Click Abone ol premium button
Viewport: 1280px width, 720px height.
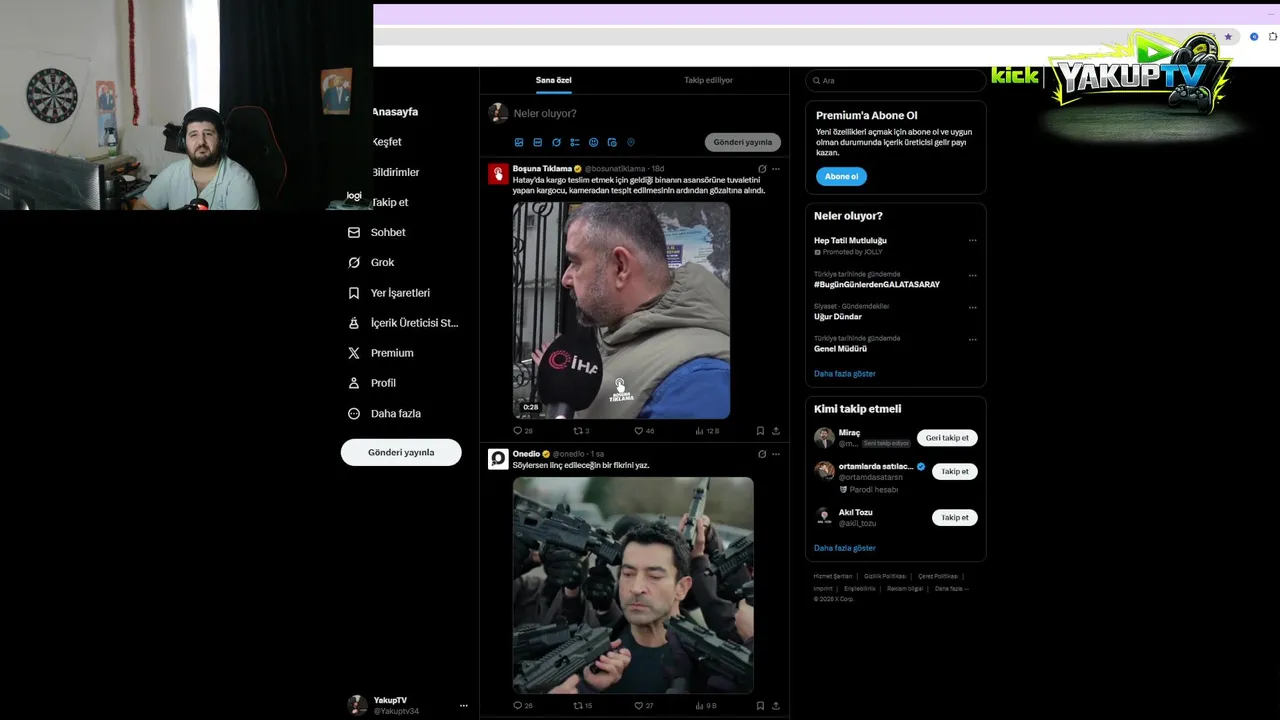[x=841, y=176]
